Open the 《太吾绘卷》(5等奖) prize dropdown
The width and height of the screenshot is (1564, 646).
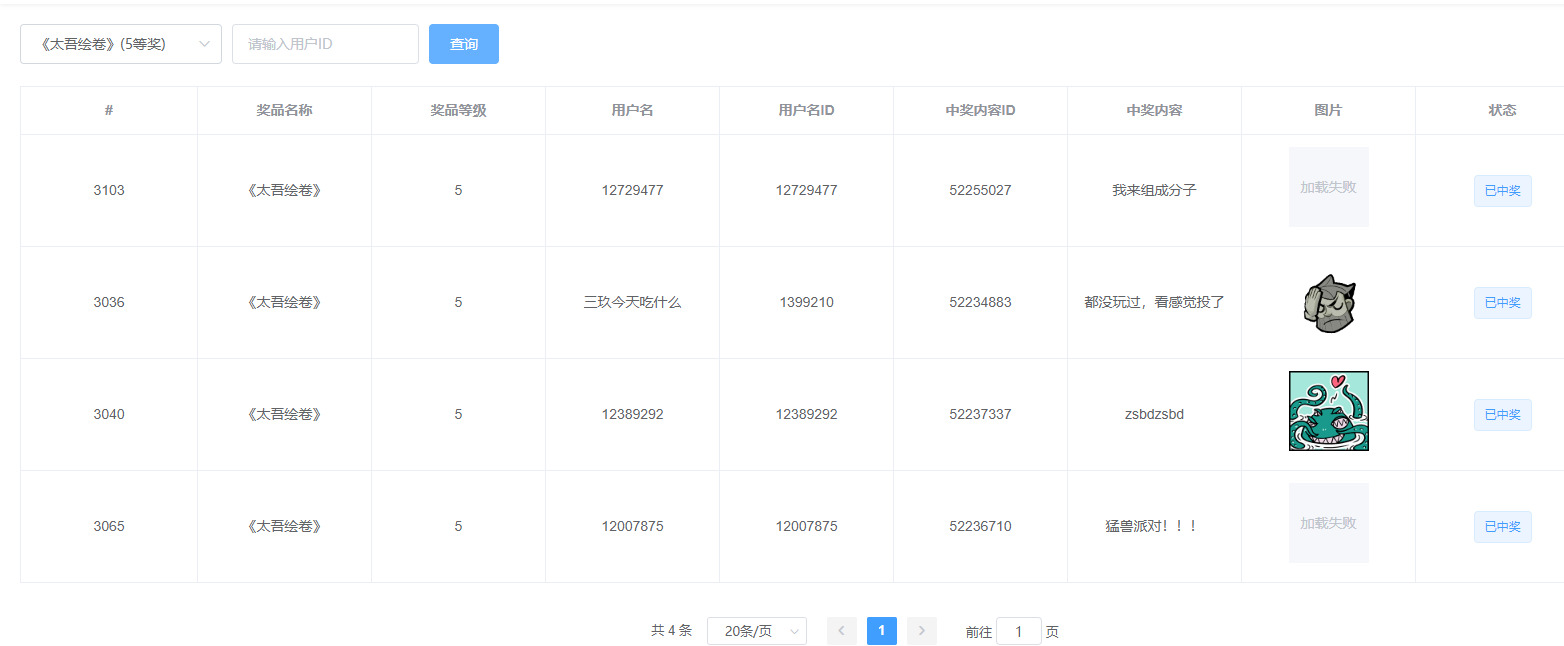point(121,44)
